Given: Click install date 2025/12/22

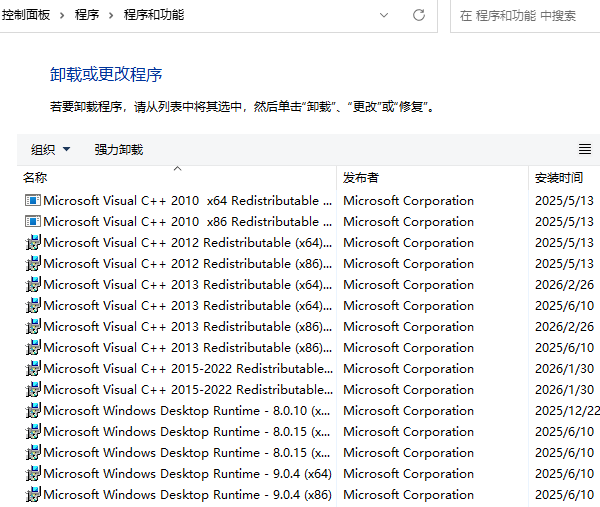Looking at the screenshot, I should click(567, 411).
